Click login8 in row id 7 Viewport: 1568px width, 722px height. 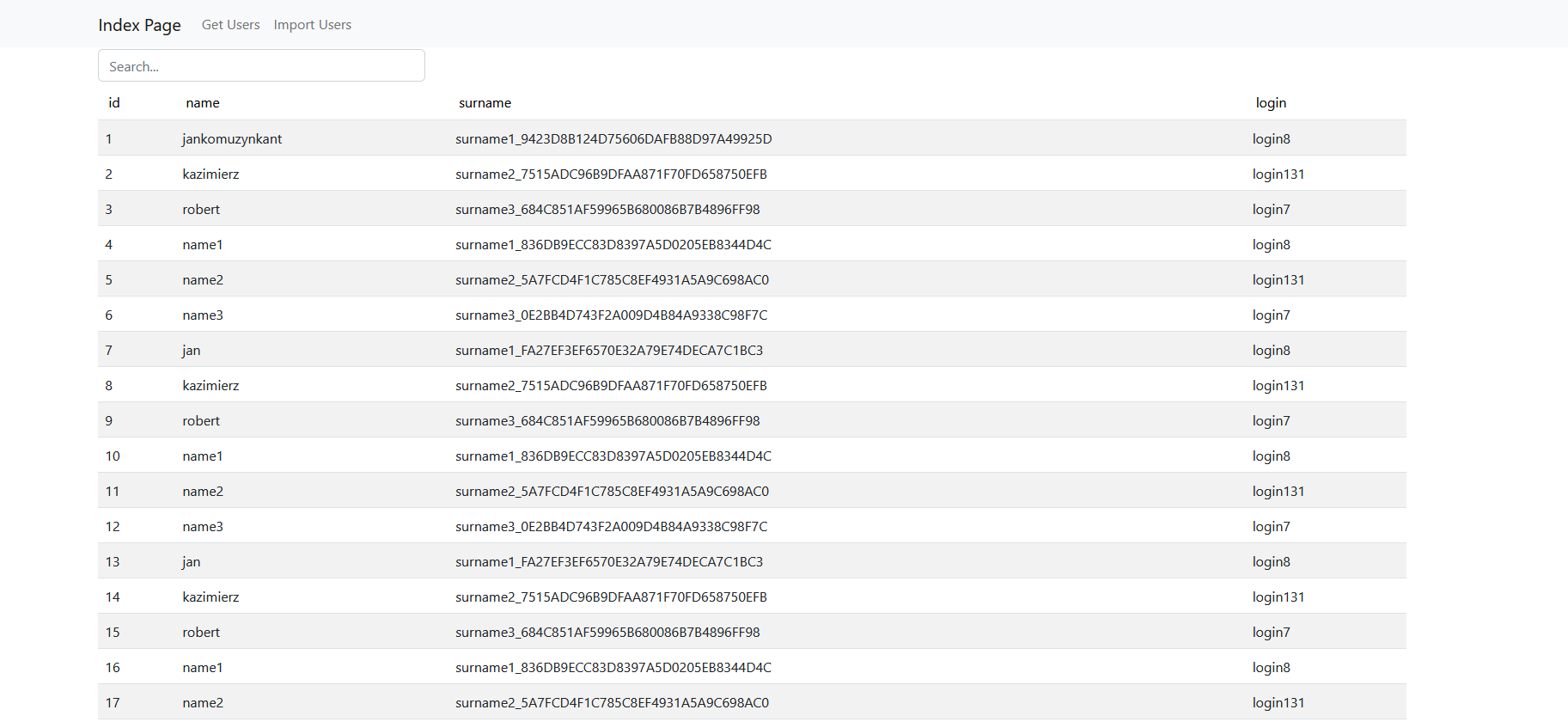(x=1272, y=351)
